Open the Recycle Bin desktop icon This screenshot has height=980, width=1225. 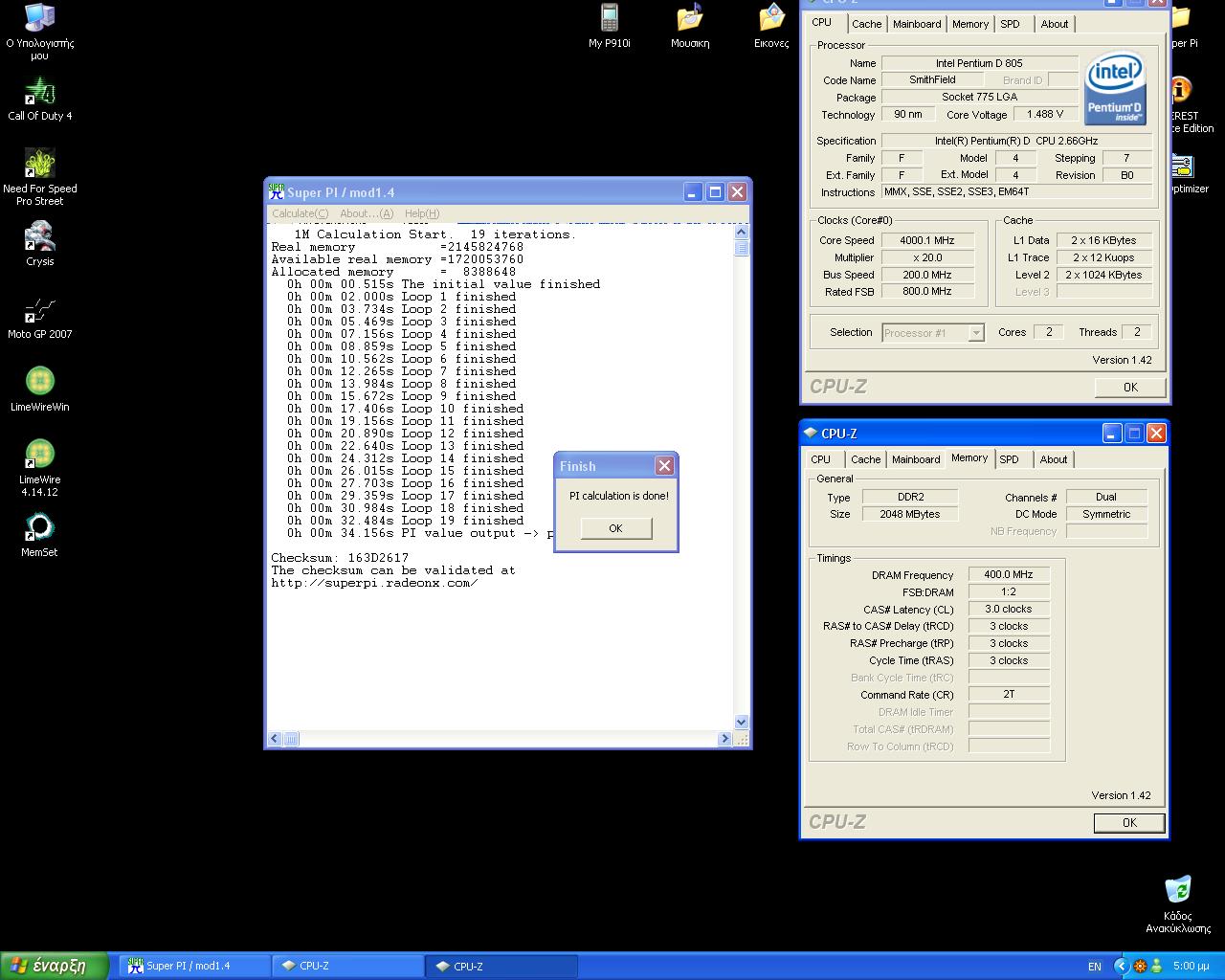pyautogui.click(x=1178, y=904)
